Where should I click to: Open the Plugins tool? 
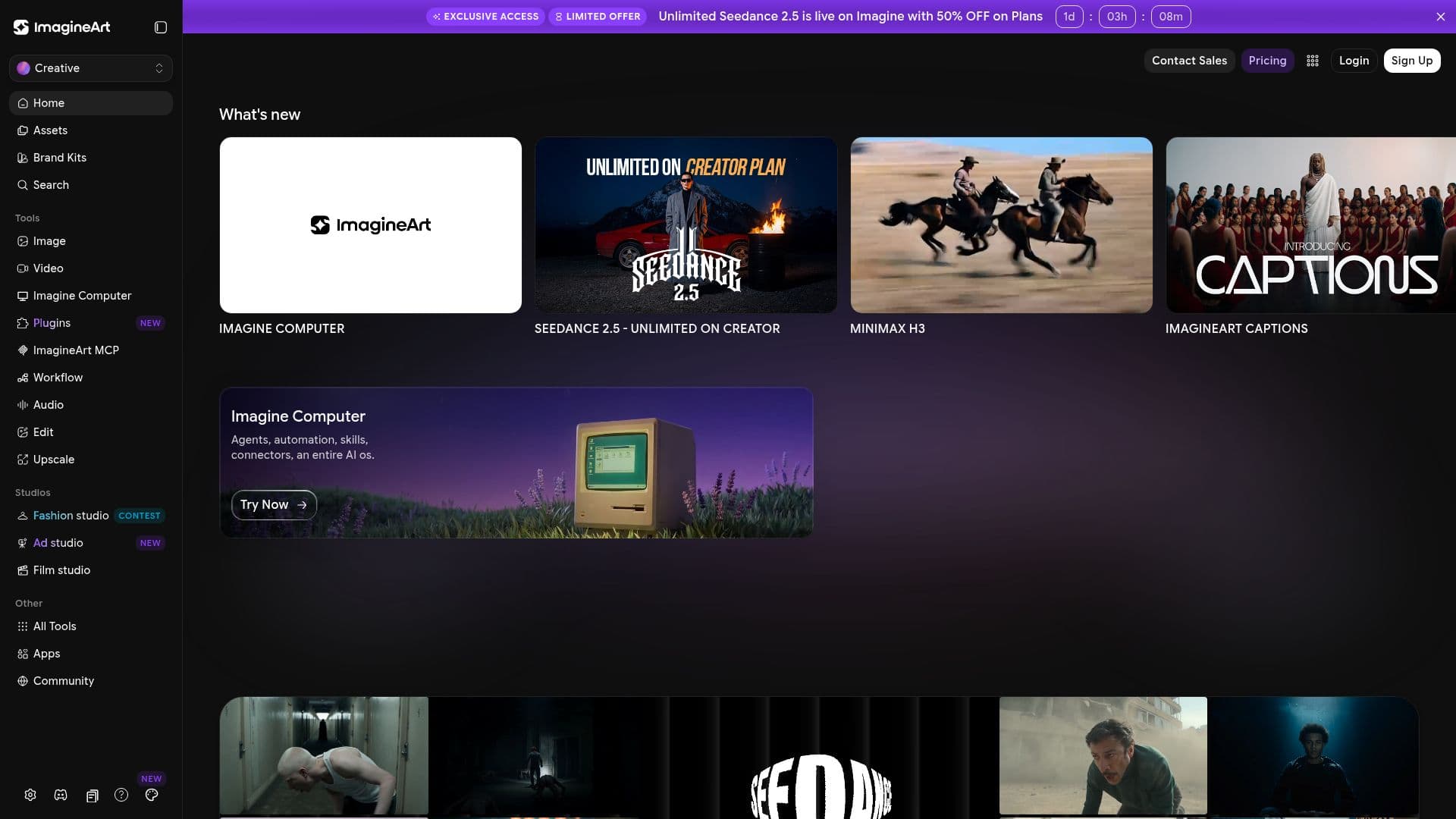pyautogui.click(x=91, y=323)
